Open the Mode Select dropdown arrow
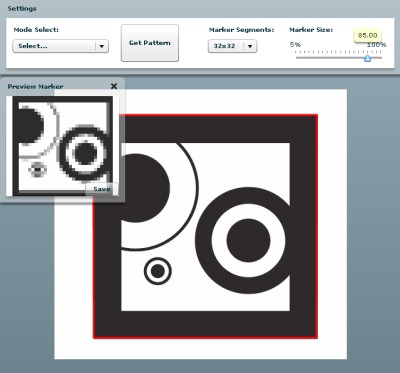This screenshot has height=373, width=400. coord(102,46)
